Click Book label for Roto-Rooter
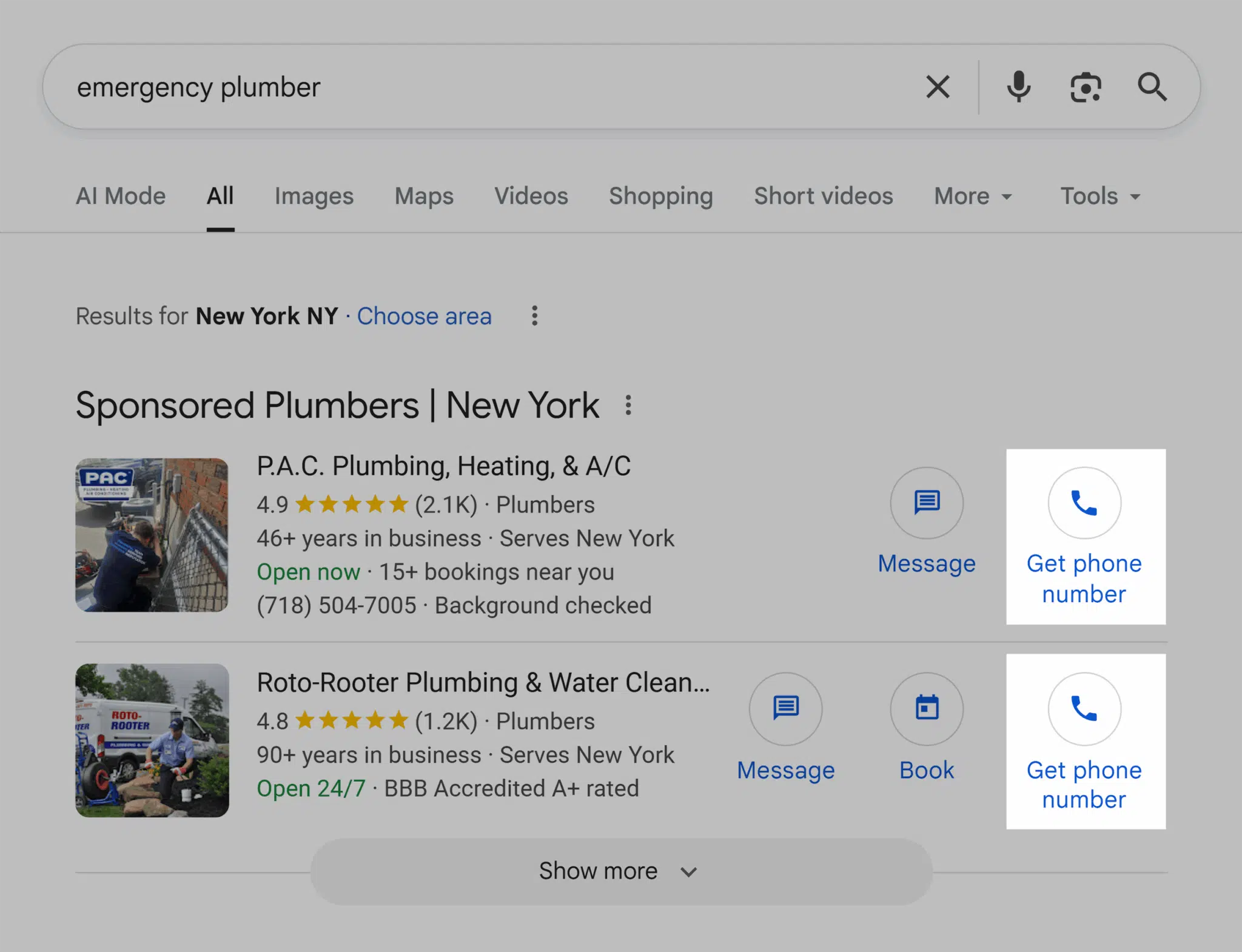The height and width of the screenshot is (952, 1242). (x=927, y=770)
